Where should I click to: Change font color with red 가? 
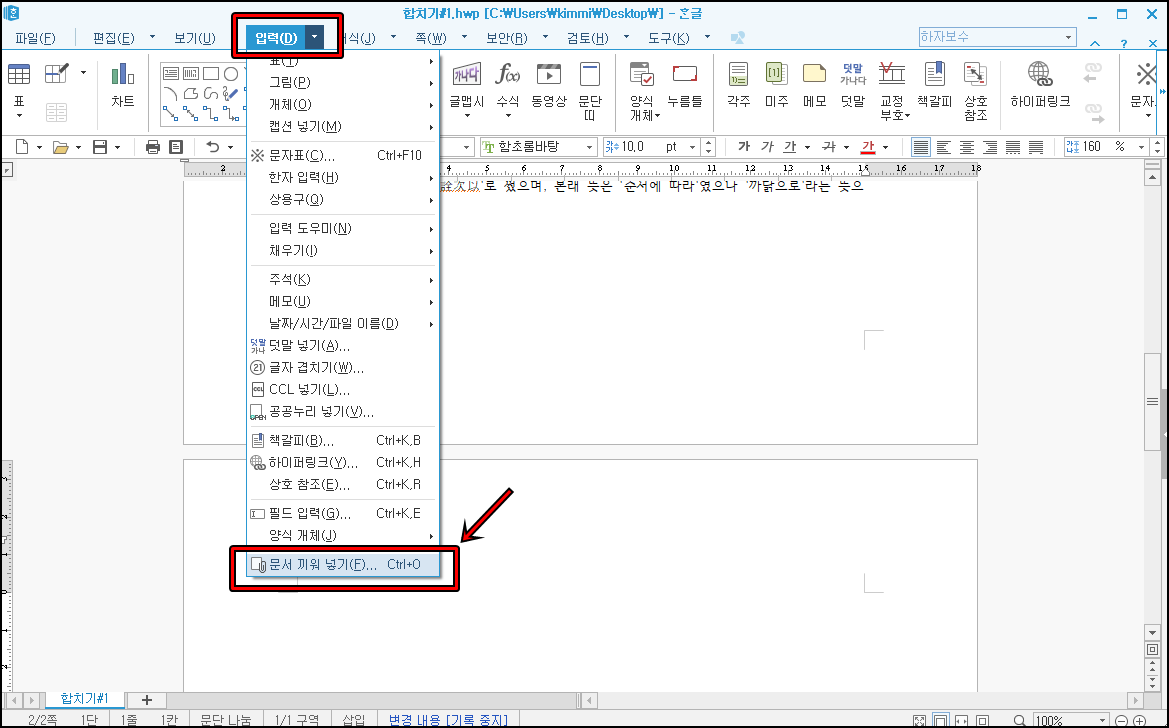(x=867, y=147)
